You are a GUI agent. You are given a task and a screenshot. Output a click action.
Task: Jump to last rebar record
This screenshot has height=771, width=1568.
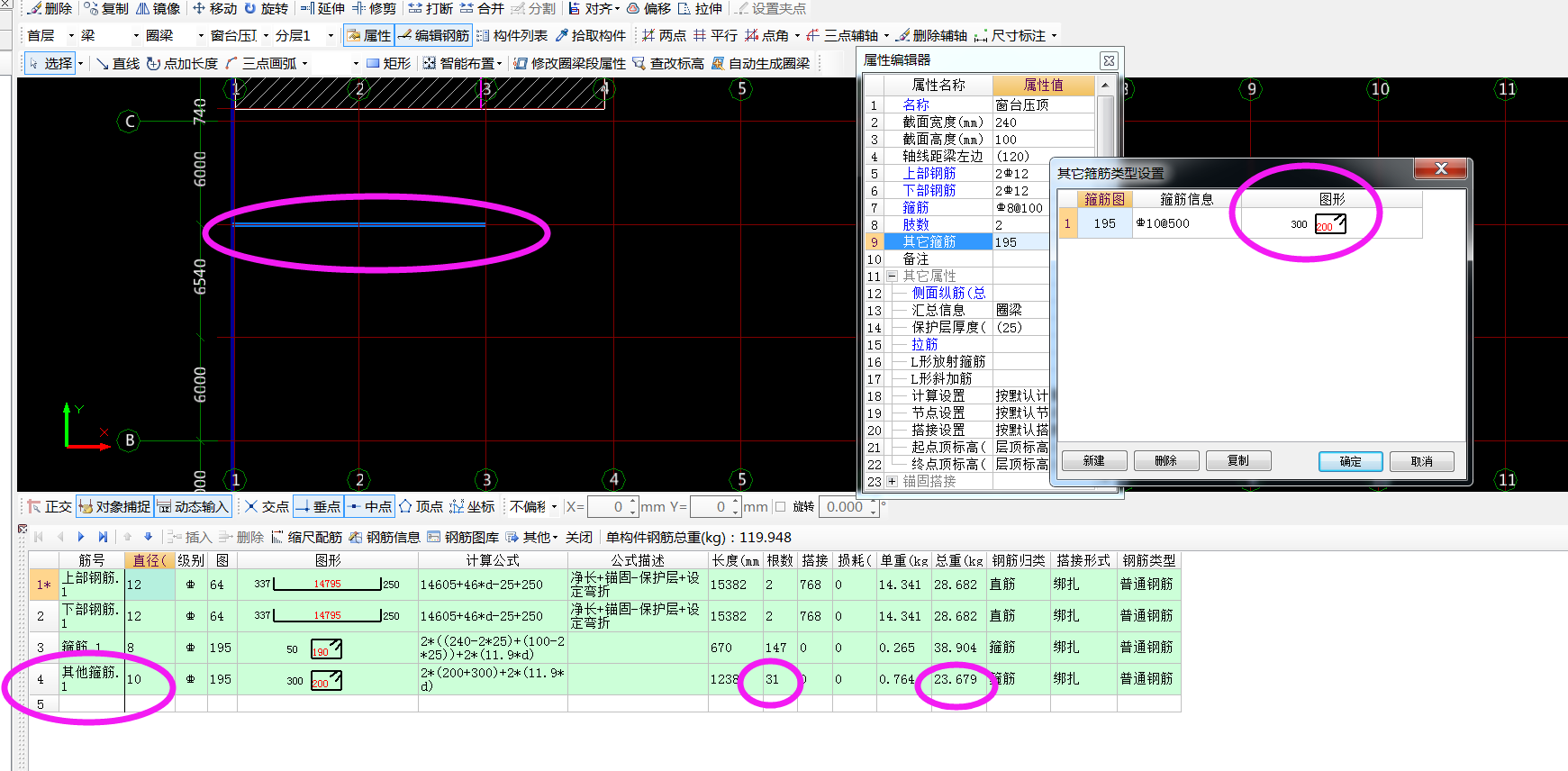pyautogui.click(x=103, y=537)
